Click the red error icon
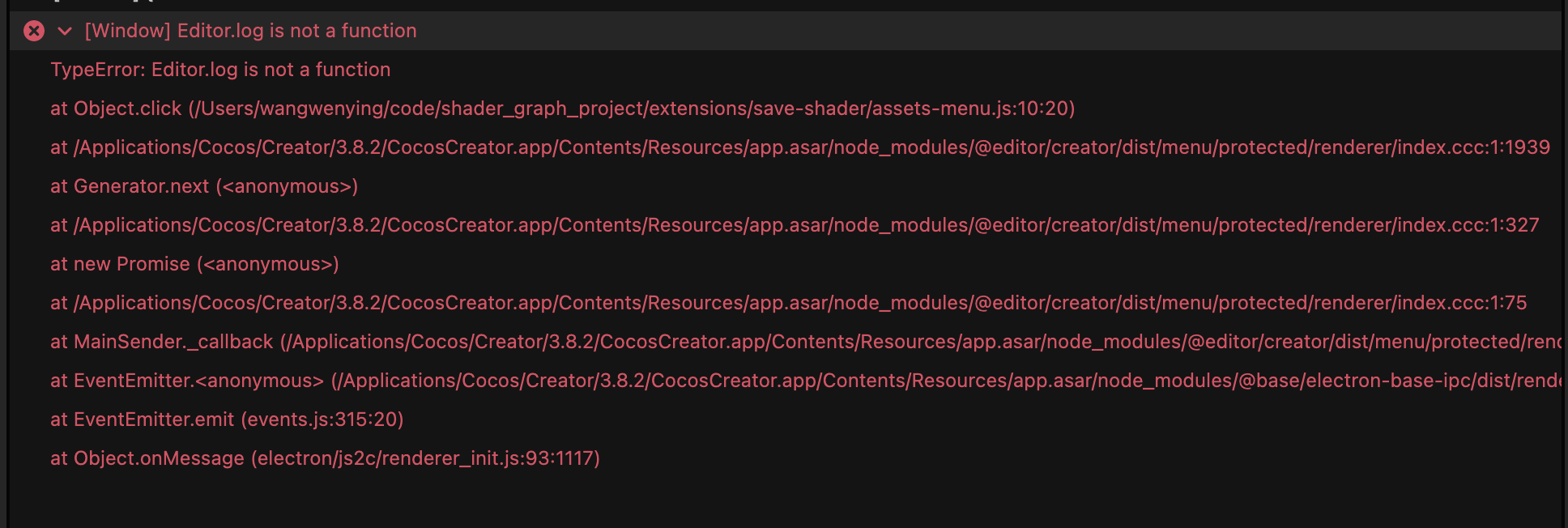This screenshot has width=1568, height=528. coord(34,31)
